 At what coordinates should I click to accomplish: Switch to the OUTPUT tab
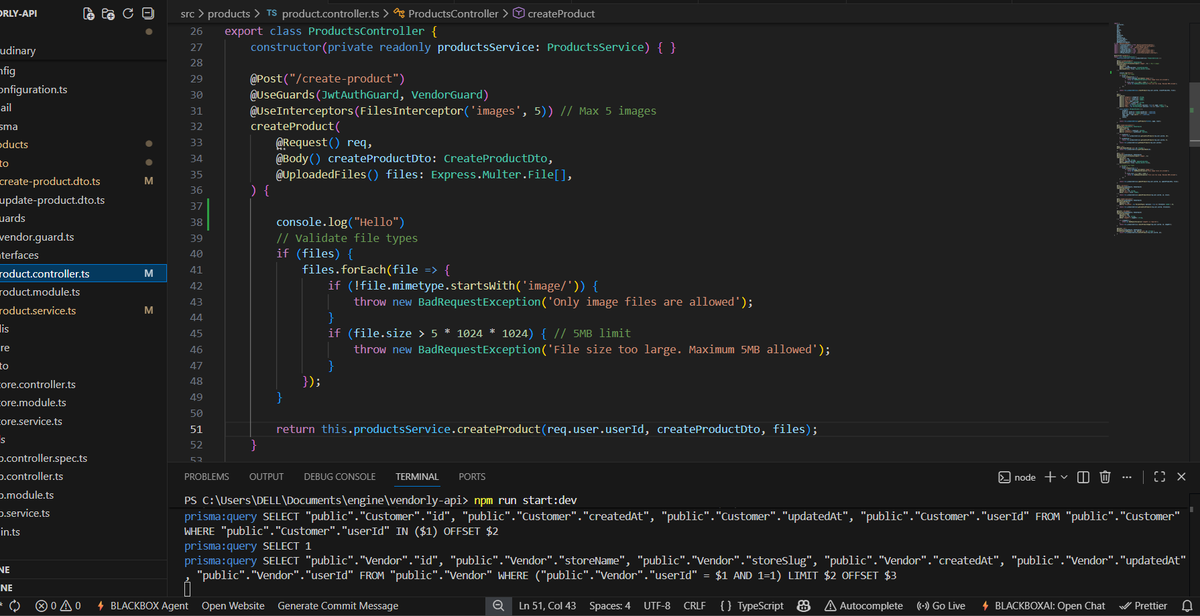click(266, 477)
